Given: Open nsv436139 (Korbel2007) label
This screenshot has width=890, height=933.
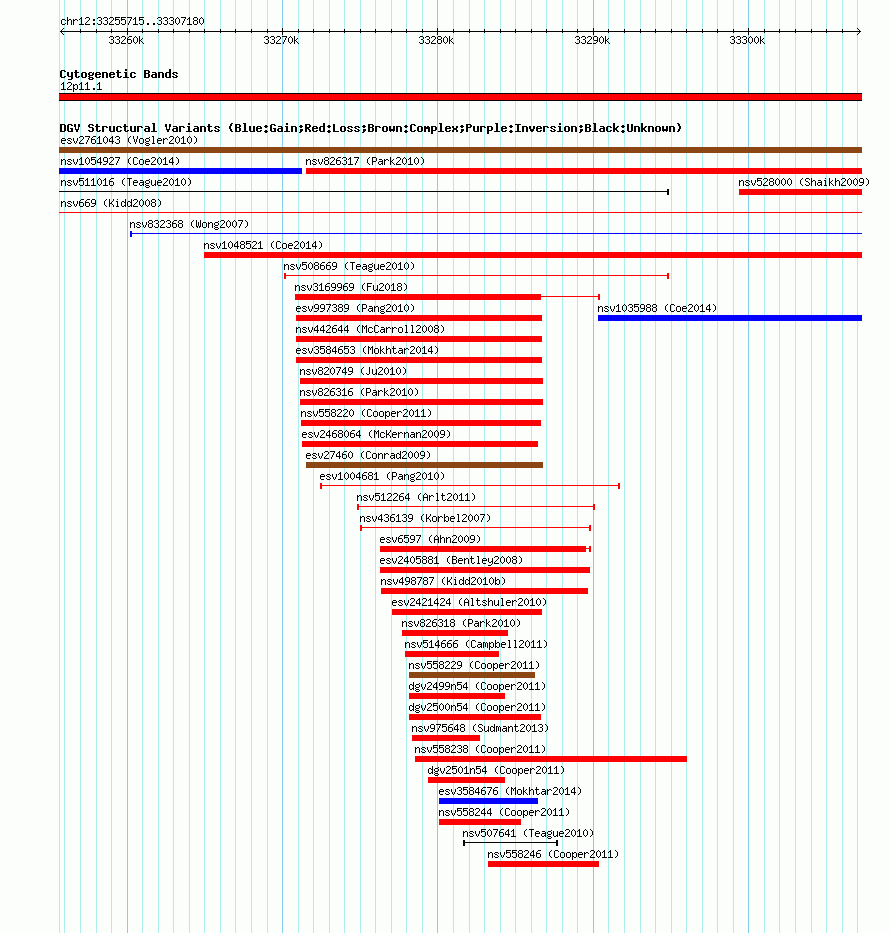Looking at the screenshot, I should 425,518.
